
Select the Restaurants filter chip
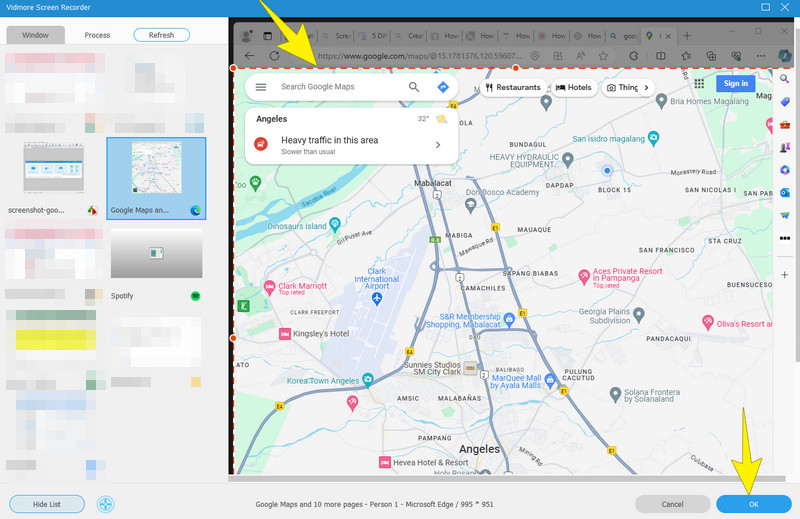coord(513,87)
